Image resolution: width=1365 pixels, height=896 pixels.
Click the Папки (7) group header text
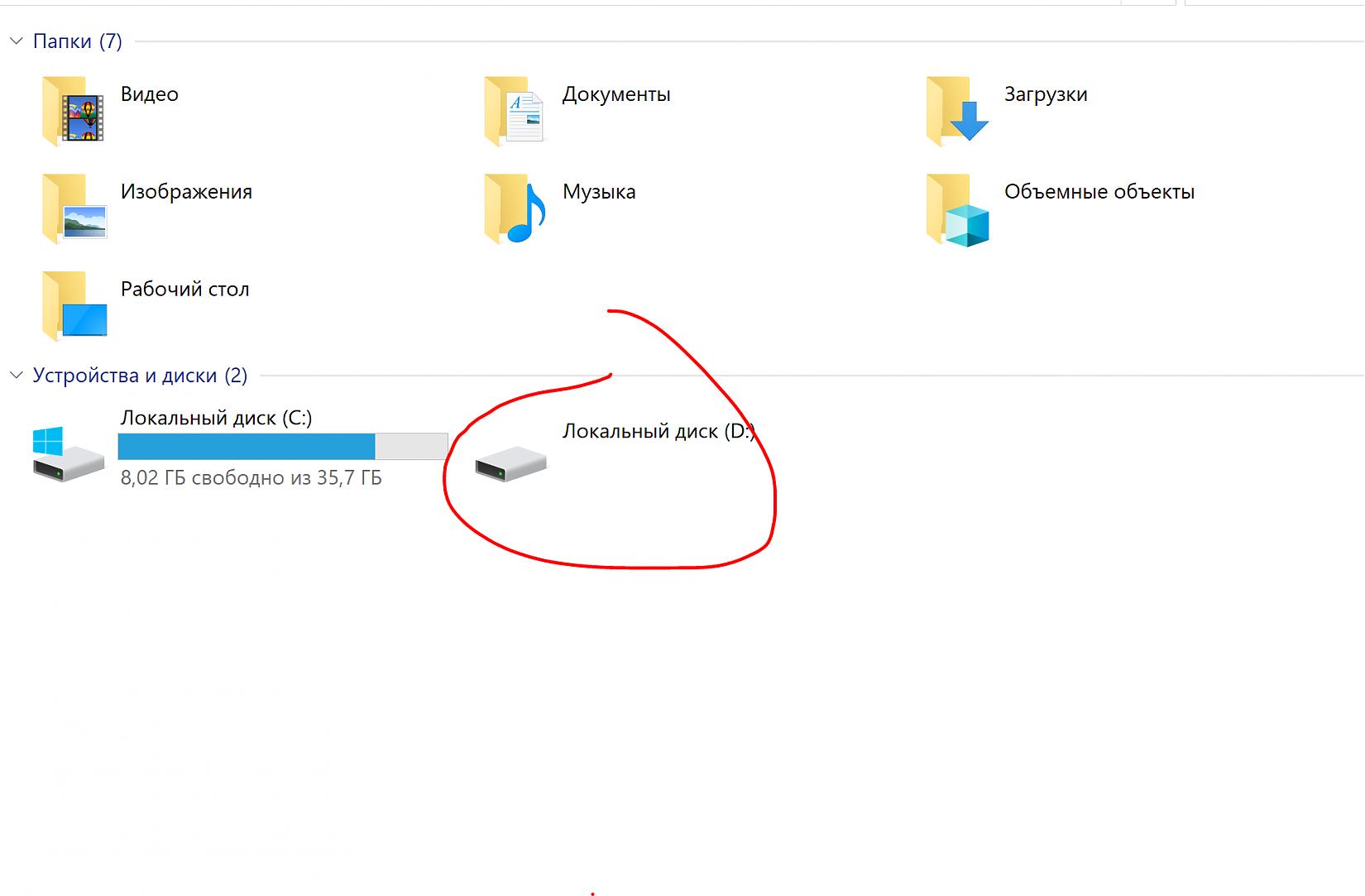point(77,41)
